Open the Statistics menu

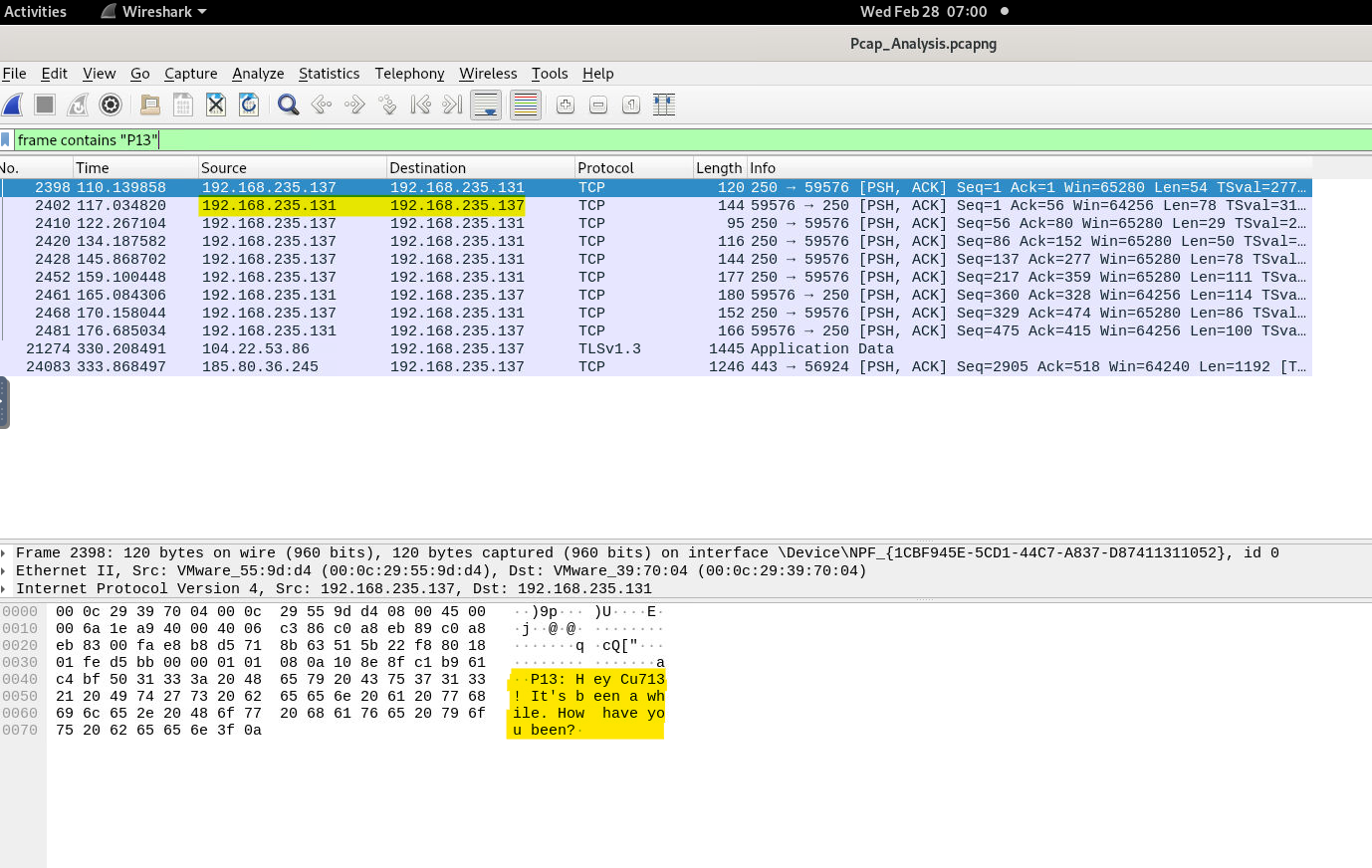329,74
